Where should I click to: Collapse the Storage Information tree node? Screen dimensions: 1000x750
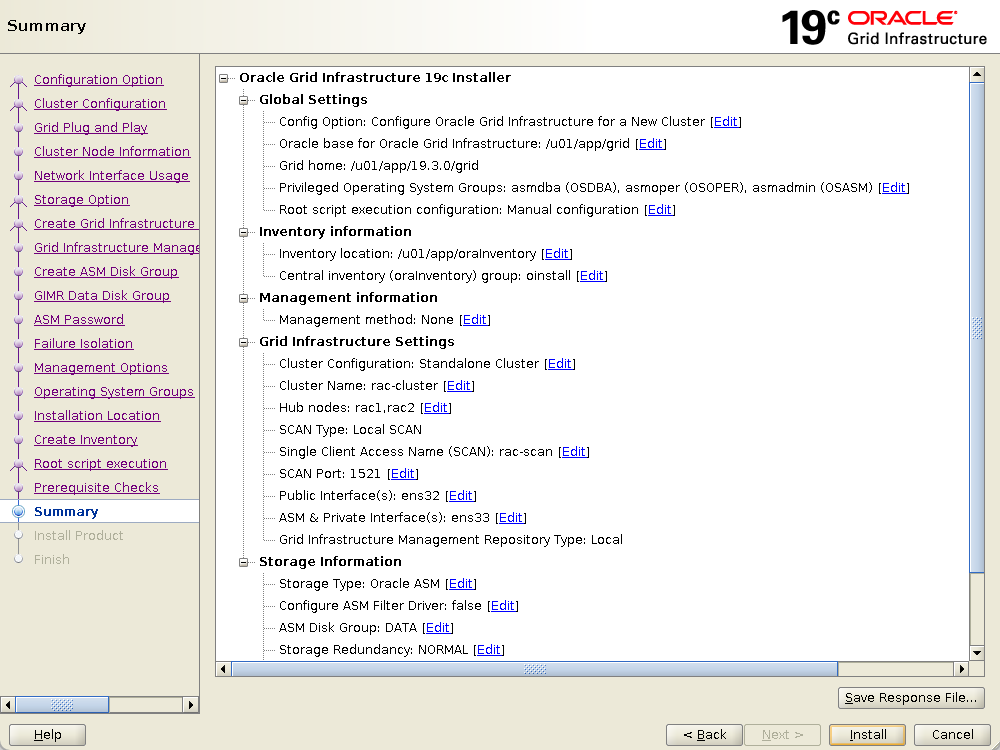pyautogui.click(x=243, y=562)
